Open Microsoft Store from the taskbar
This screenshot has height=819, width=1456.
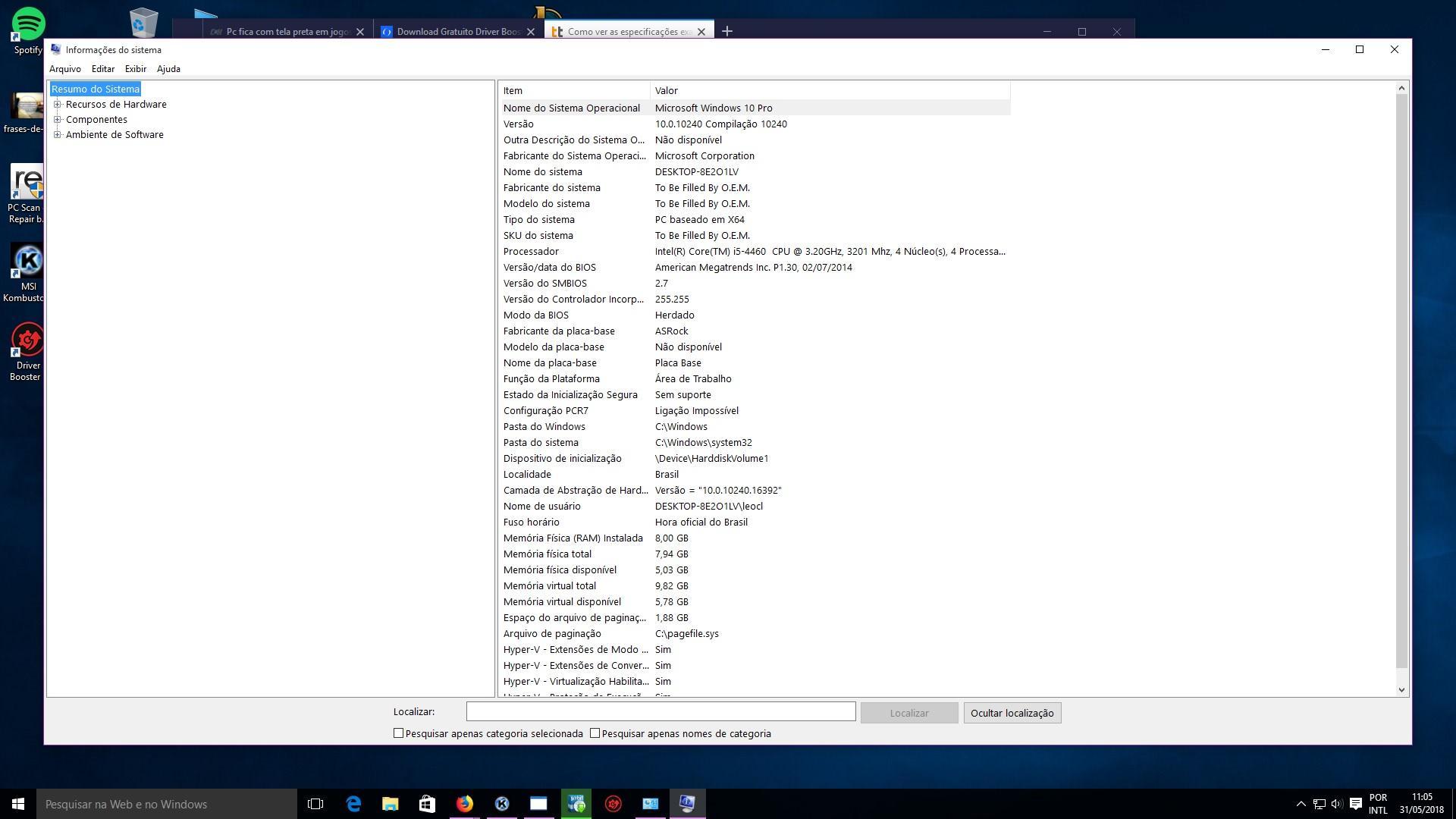tap(427, 804)
